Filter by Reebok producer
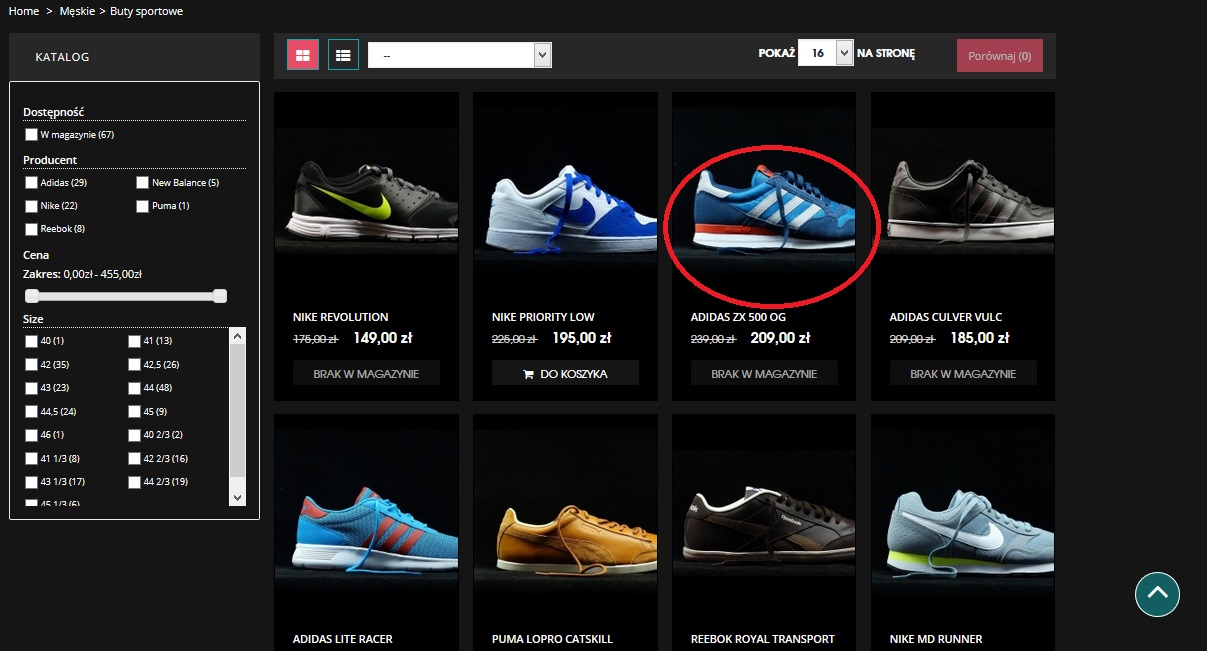The image size is (1207, 651). 32,229
